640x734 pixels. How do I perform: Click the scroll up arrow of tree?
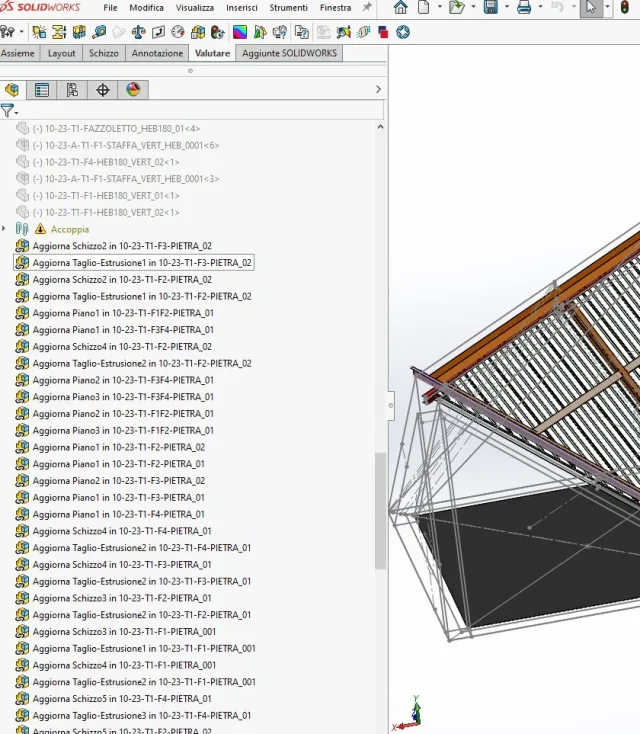click(x=380, y=127)
